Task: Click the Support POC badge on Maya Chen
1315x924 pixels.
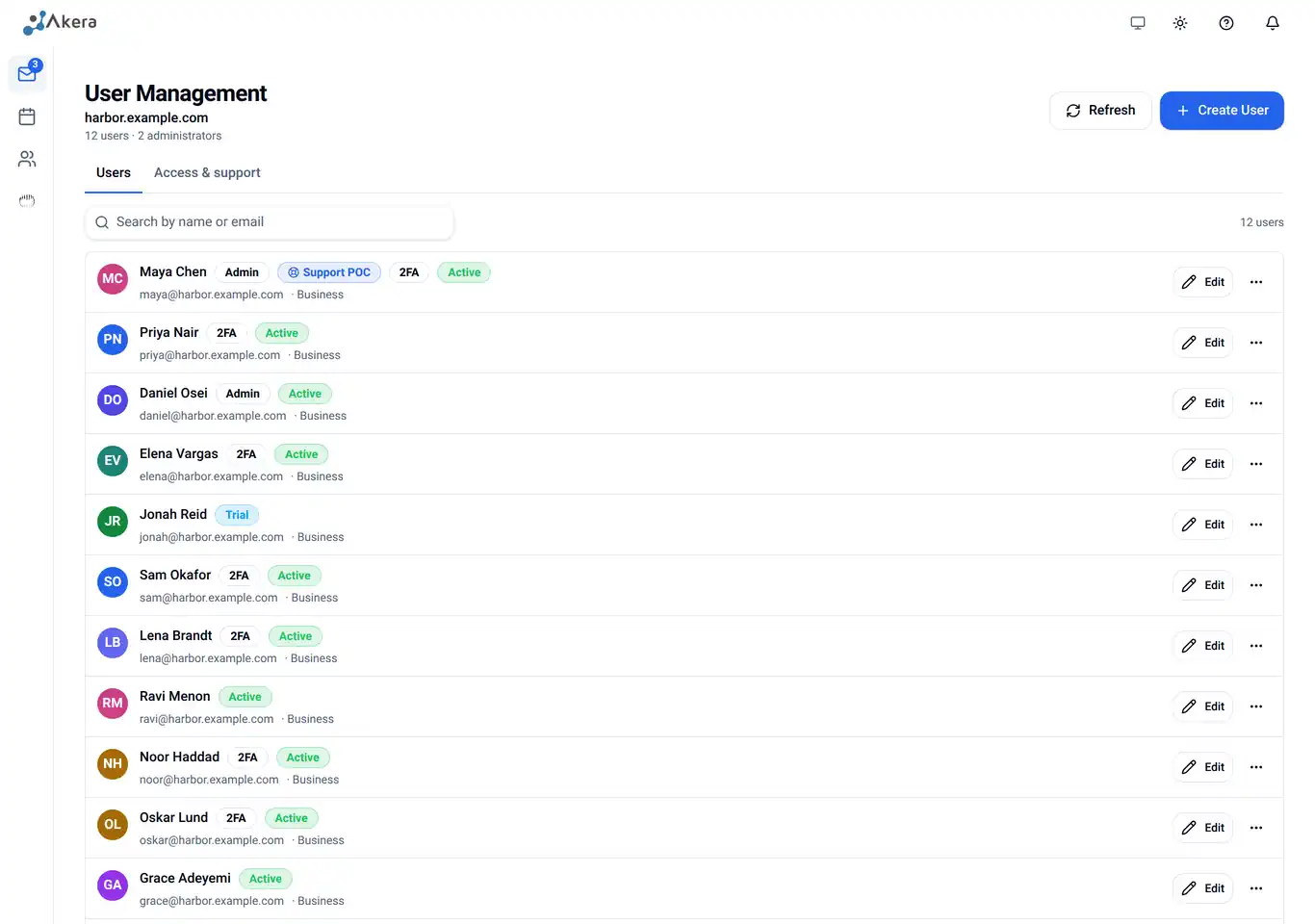Action: [x=329, y=272]
